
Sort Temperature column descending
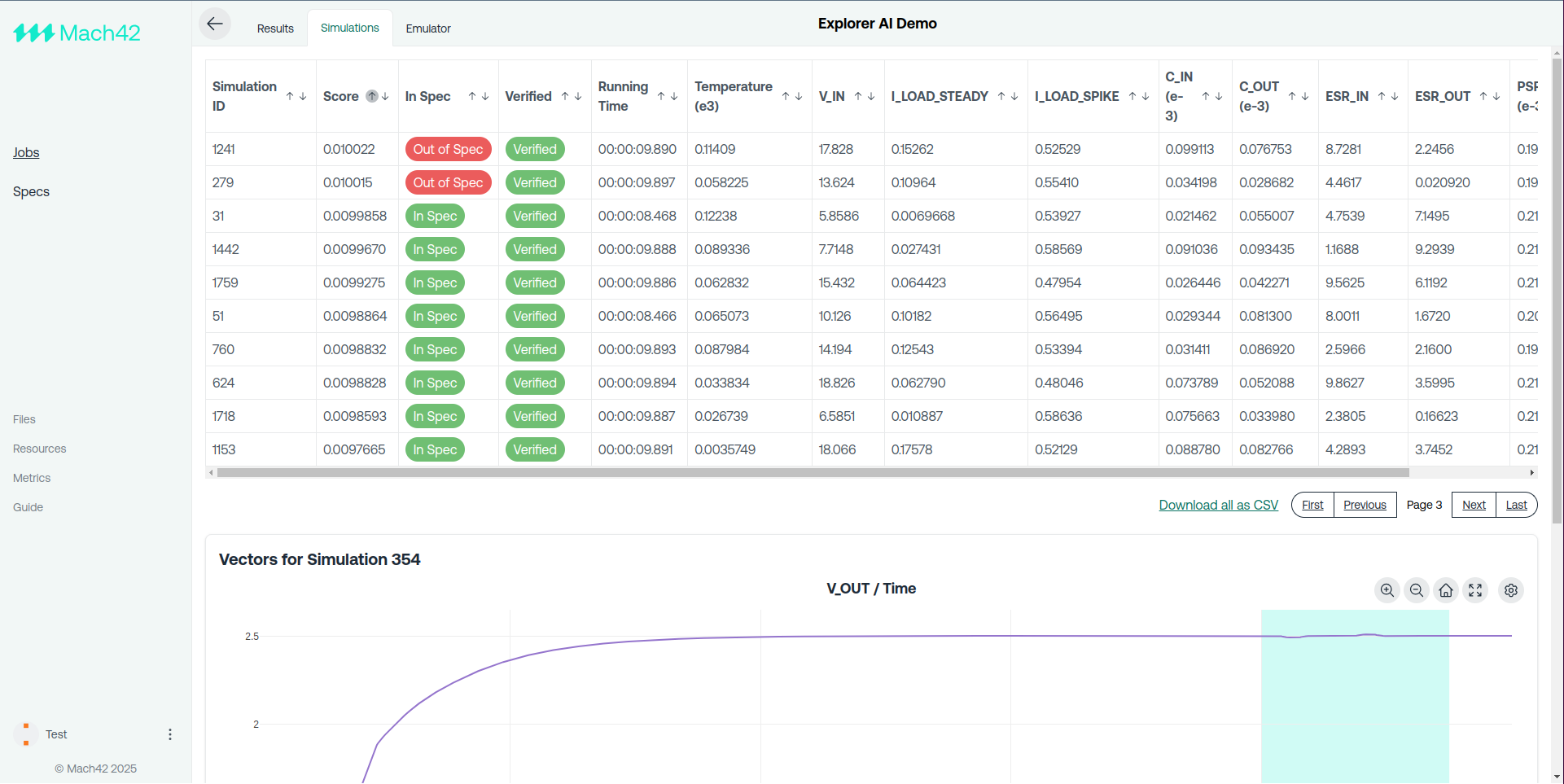[799, 96]
